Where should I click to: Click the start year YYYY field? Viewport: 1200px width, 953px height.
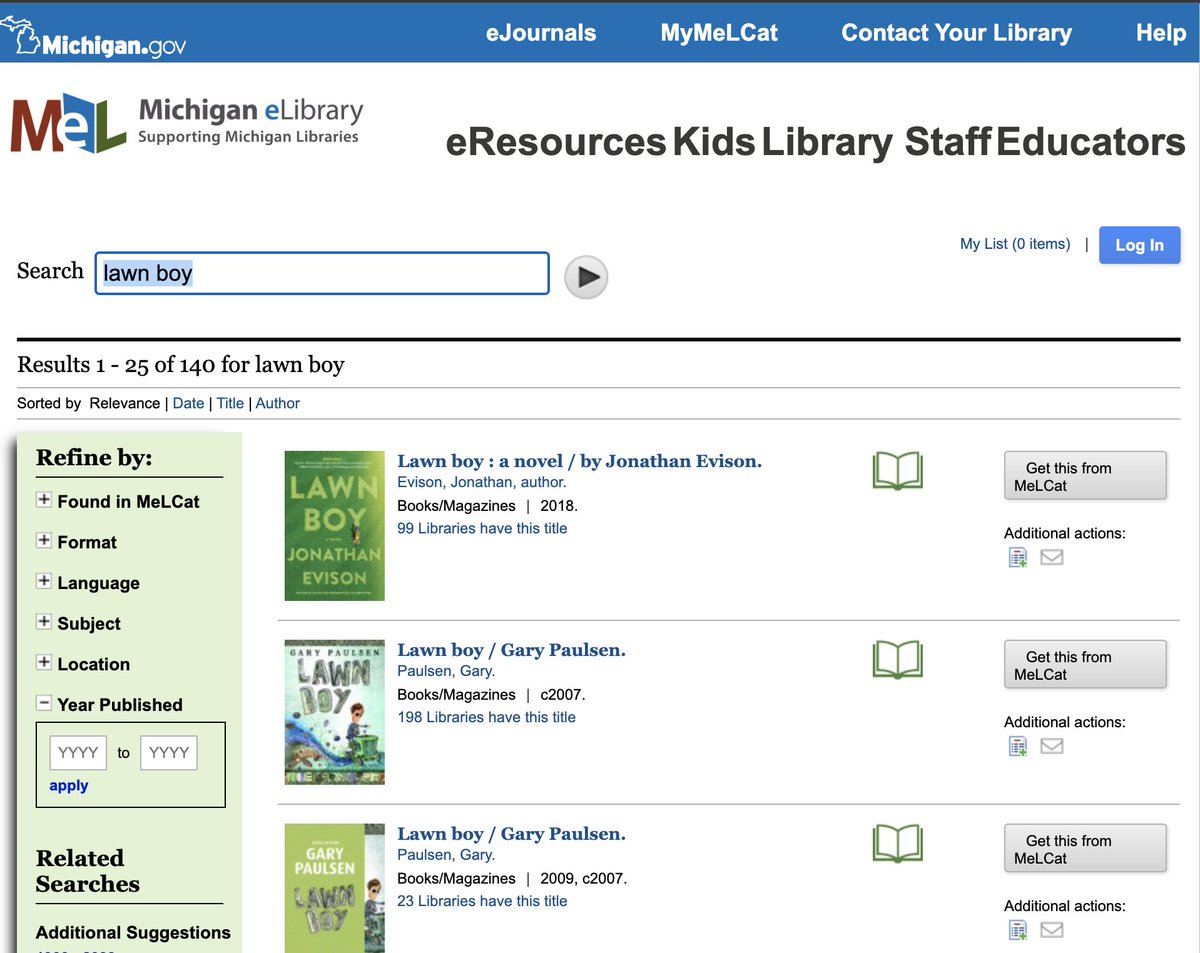(78, 753)
